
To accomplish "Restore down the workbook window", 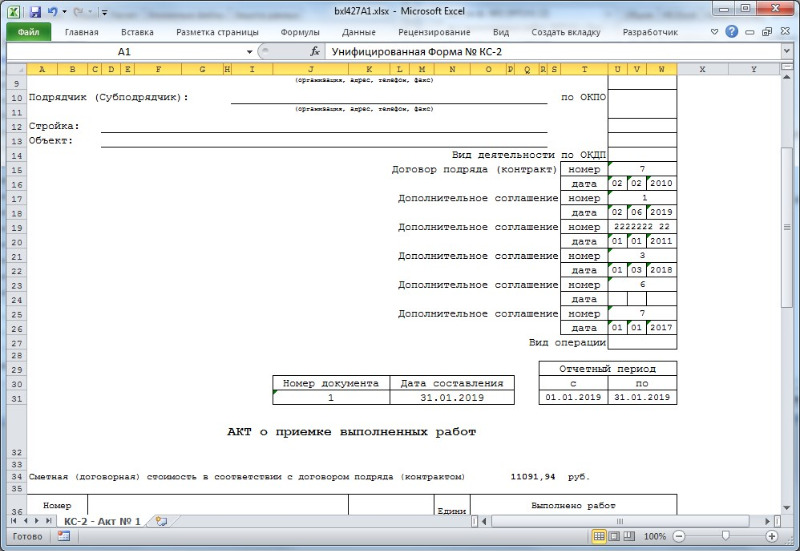I will coord(767,32).
